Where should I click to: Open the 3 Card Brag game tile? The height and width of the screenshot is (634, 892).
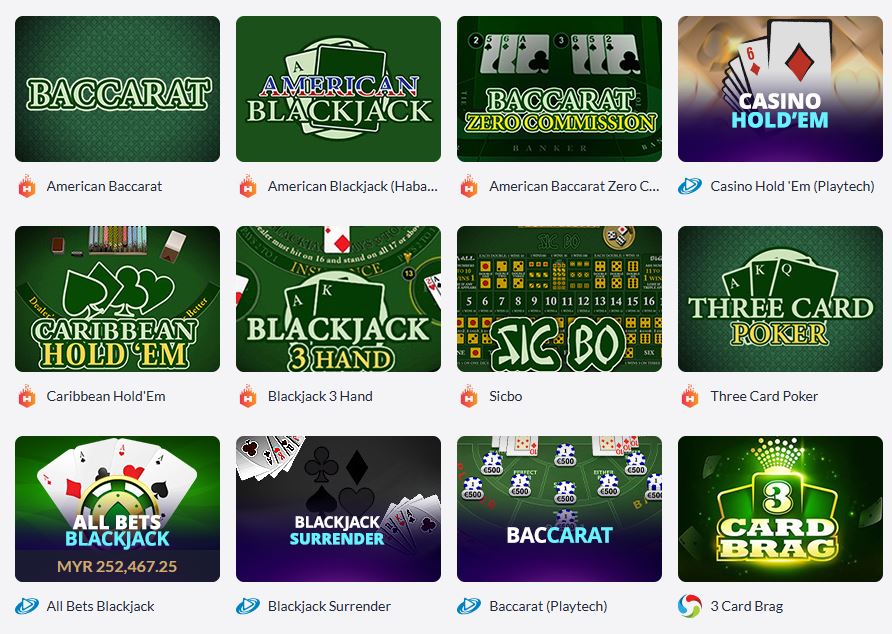780,509
